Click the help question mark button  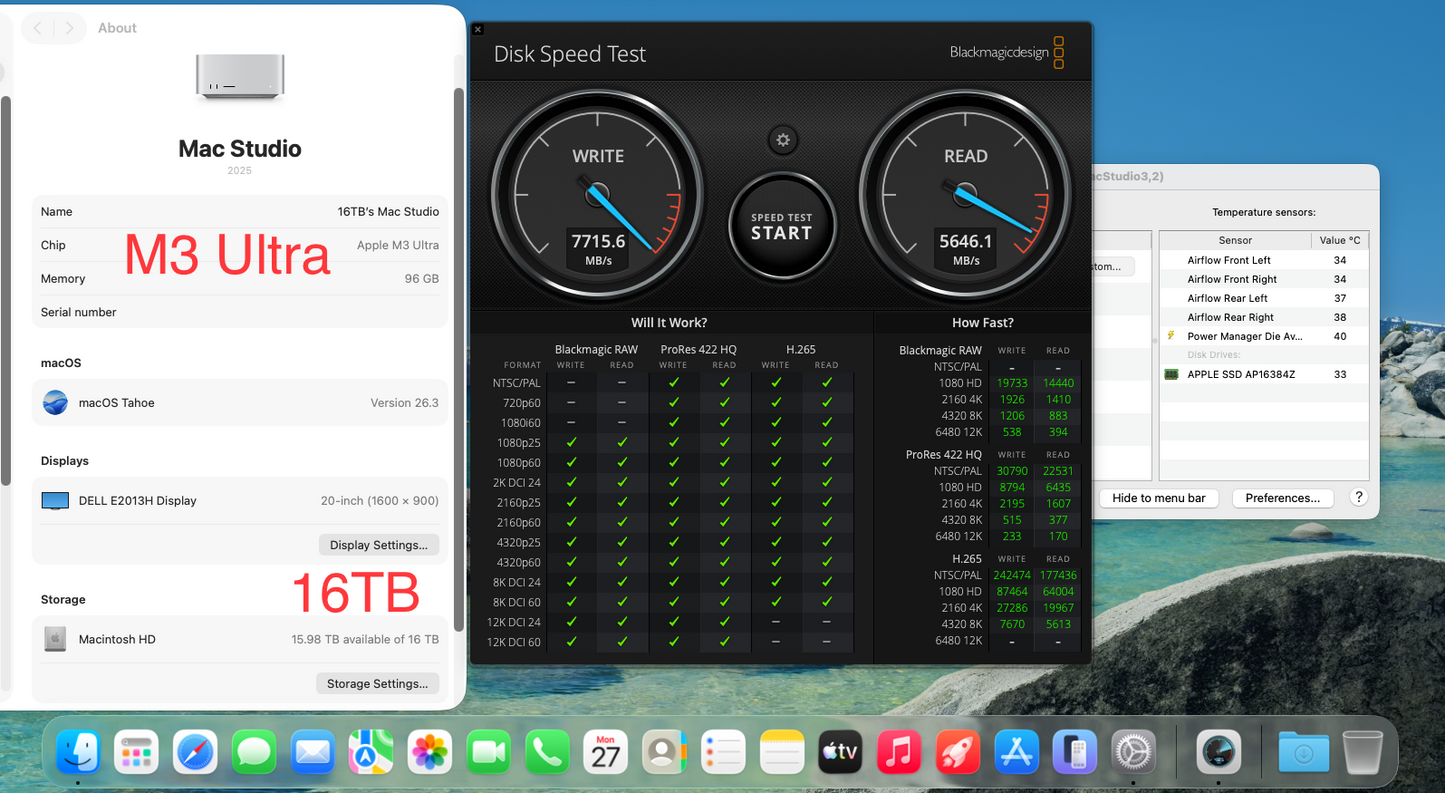(1358, 497)
